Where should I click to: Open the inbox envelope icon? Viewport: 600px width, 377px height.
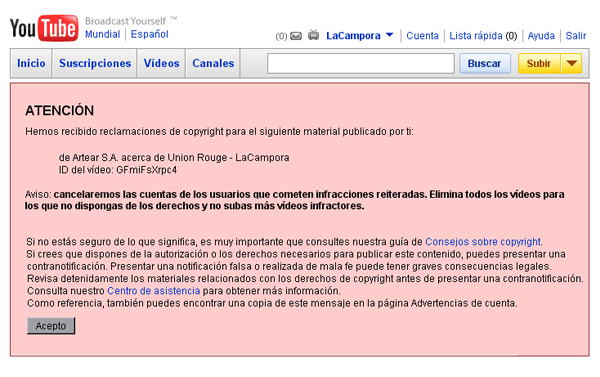pyautogui.click(x=296, y=36)
